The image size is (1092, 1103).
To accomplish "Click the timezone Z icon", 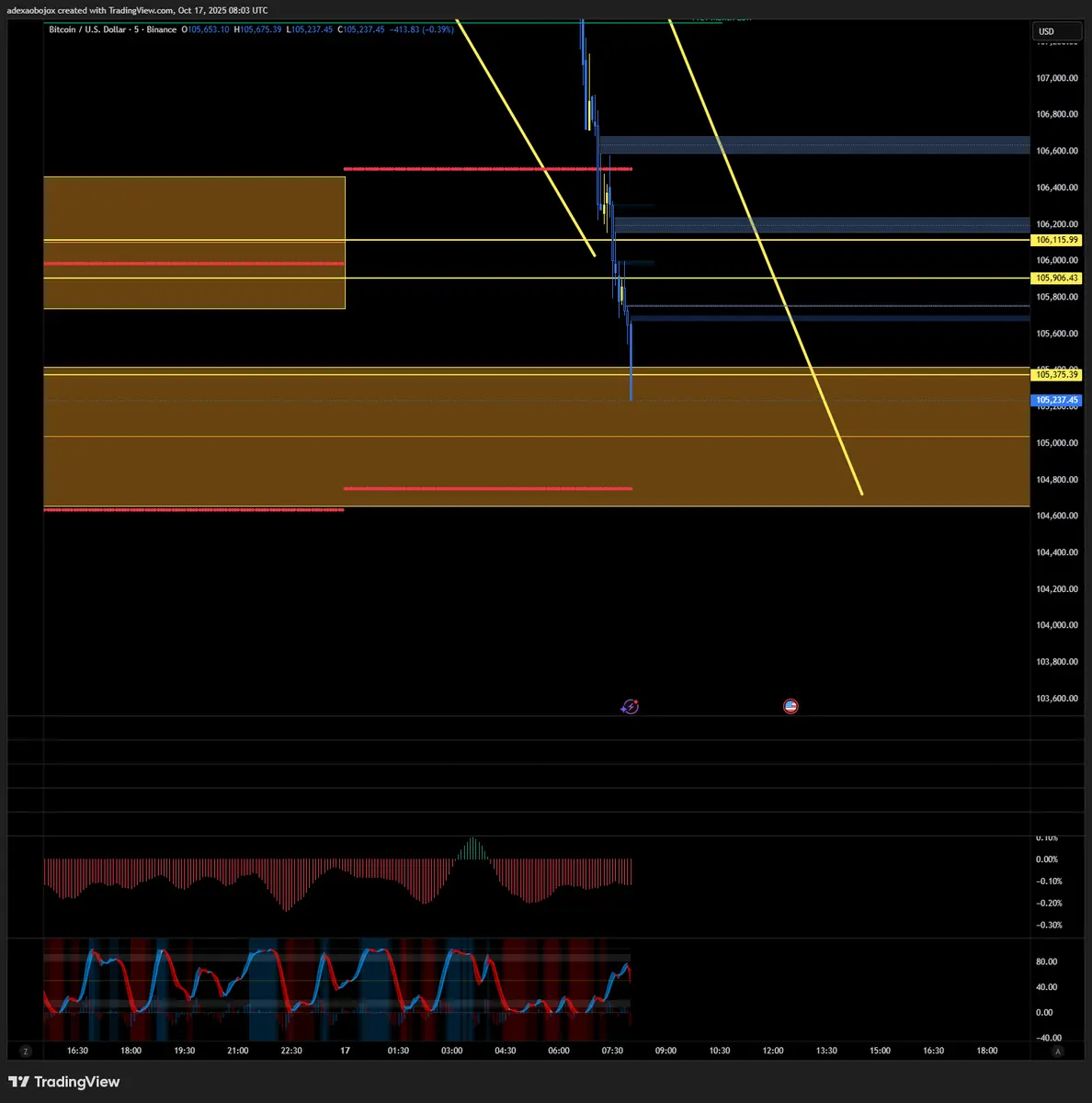I will 26,1051.
